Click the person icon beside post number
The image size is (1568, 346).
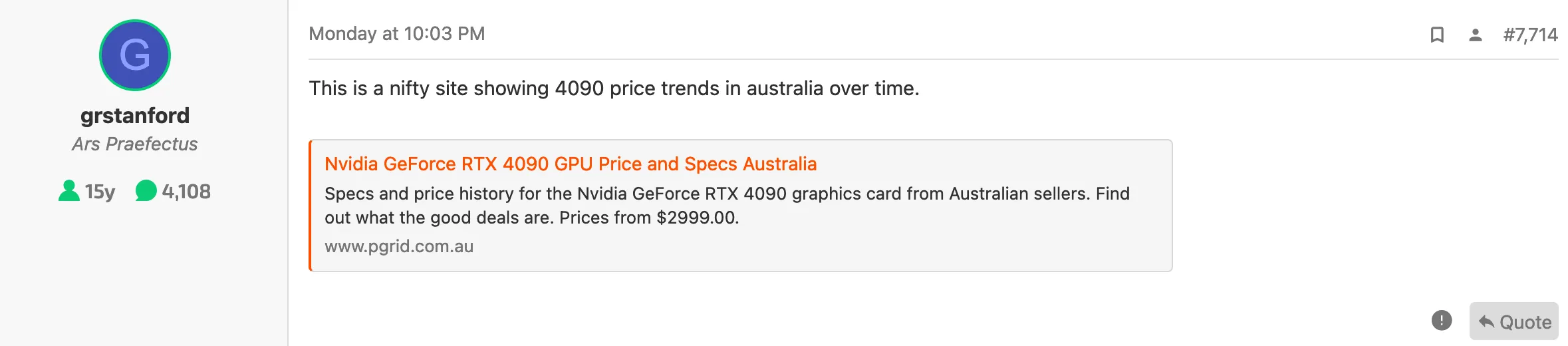coord(1475,35)
